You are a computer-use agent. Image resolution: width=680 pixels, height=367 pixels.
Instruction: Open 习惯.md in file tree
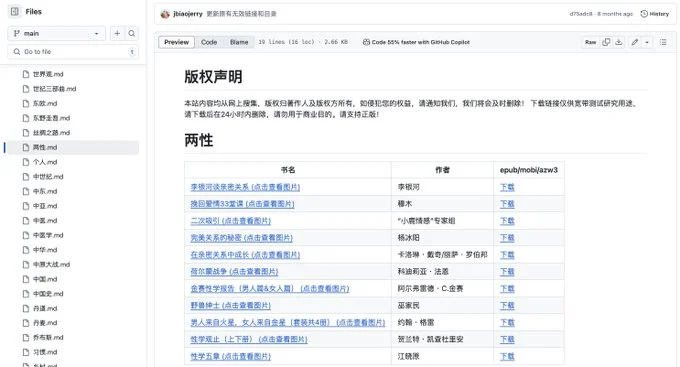(x=45, y=352)
